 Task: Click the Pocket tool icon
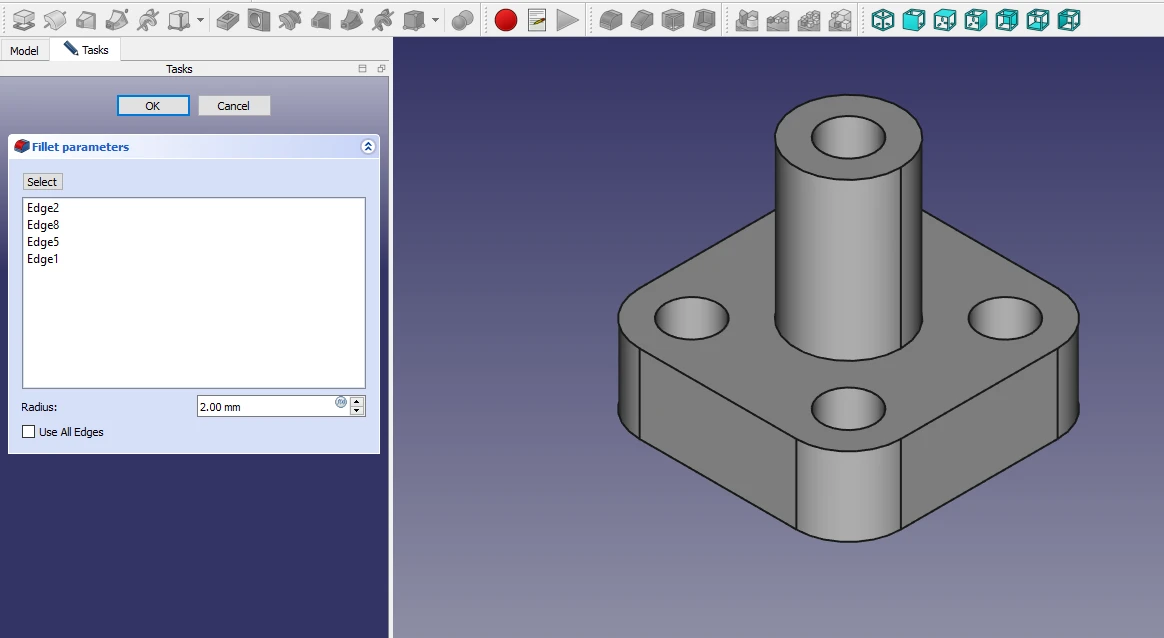pos(227,19)
